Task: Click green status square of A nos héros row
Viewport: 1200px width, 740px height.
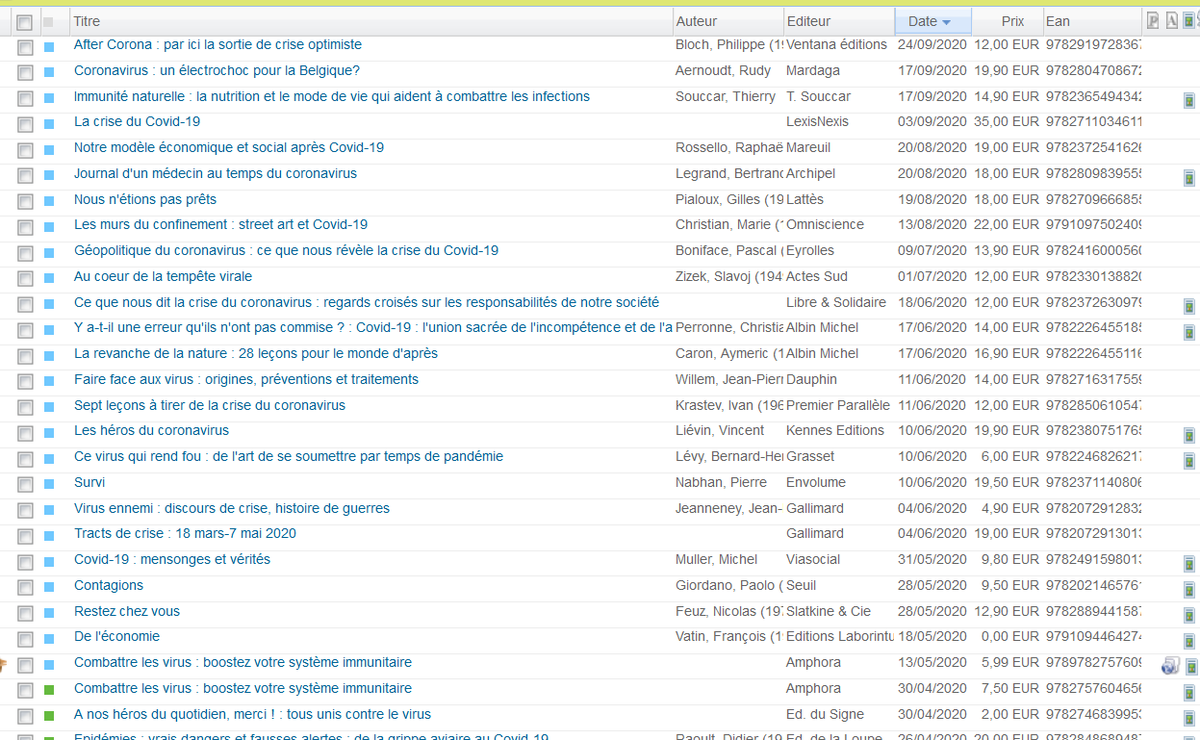Action: [x=49, y=716]
